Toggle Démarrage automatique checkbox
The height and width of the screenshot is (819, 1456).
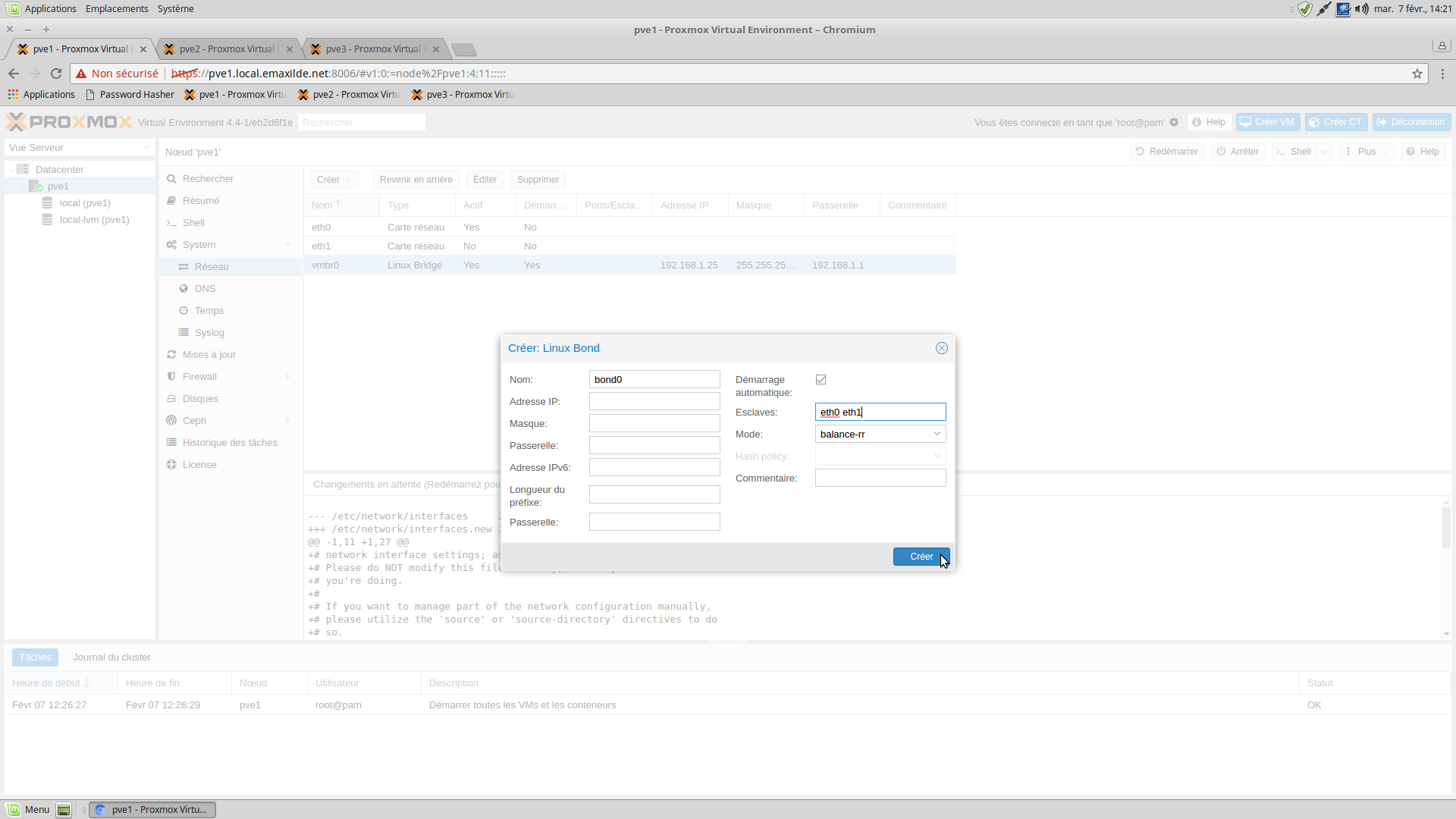tap(821, 379)
